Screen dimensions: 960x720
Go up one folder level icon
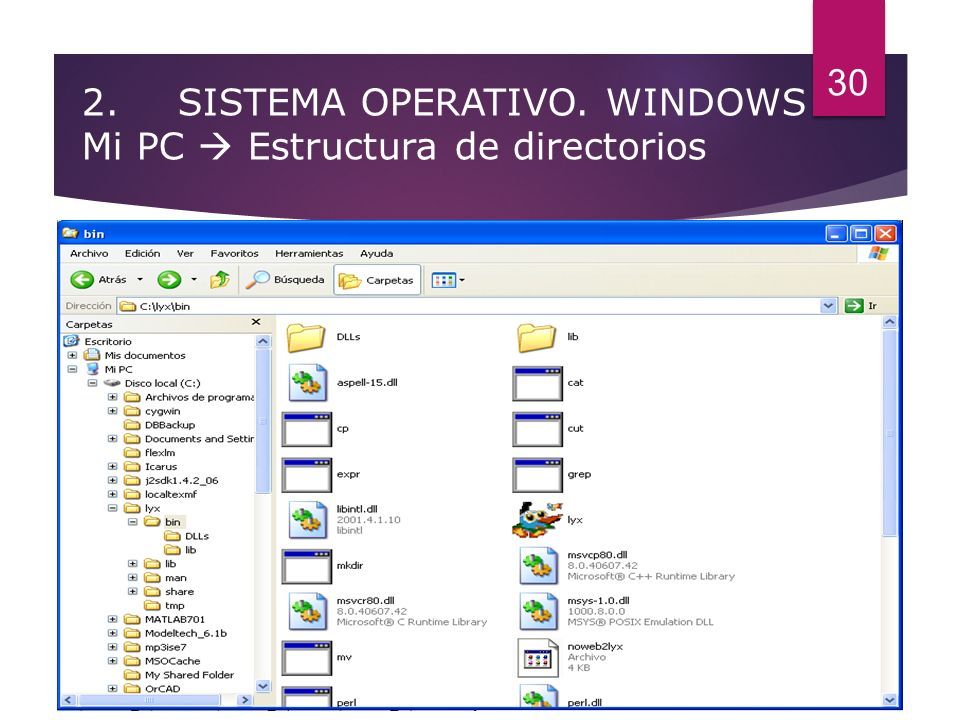pyautogui.click(x=220, y=280)
